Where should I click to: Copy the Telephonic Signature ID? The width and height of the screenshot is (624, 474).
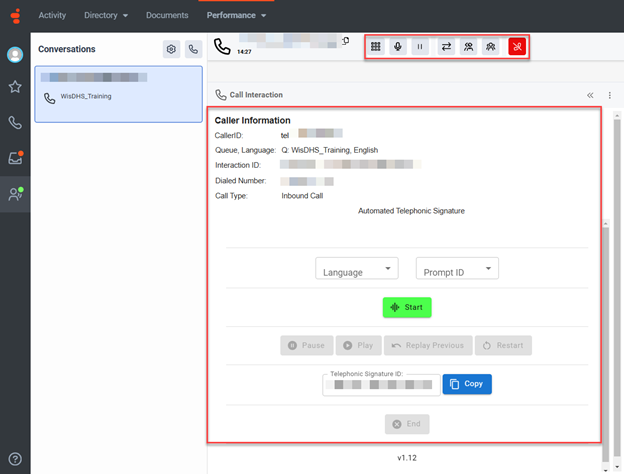467,384
